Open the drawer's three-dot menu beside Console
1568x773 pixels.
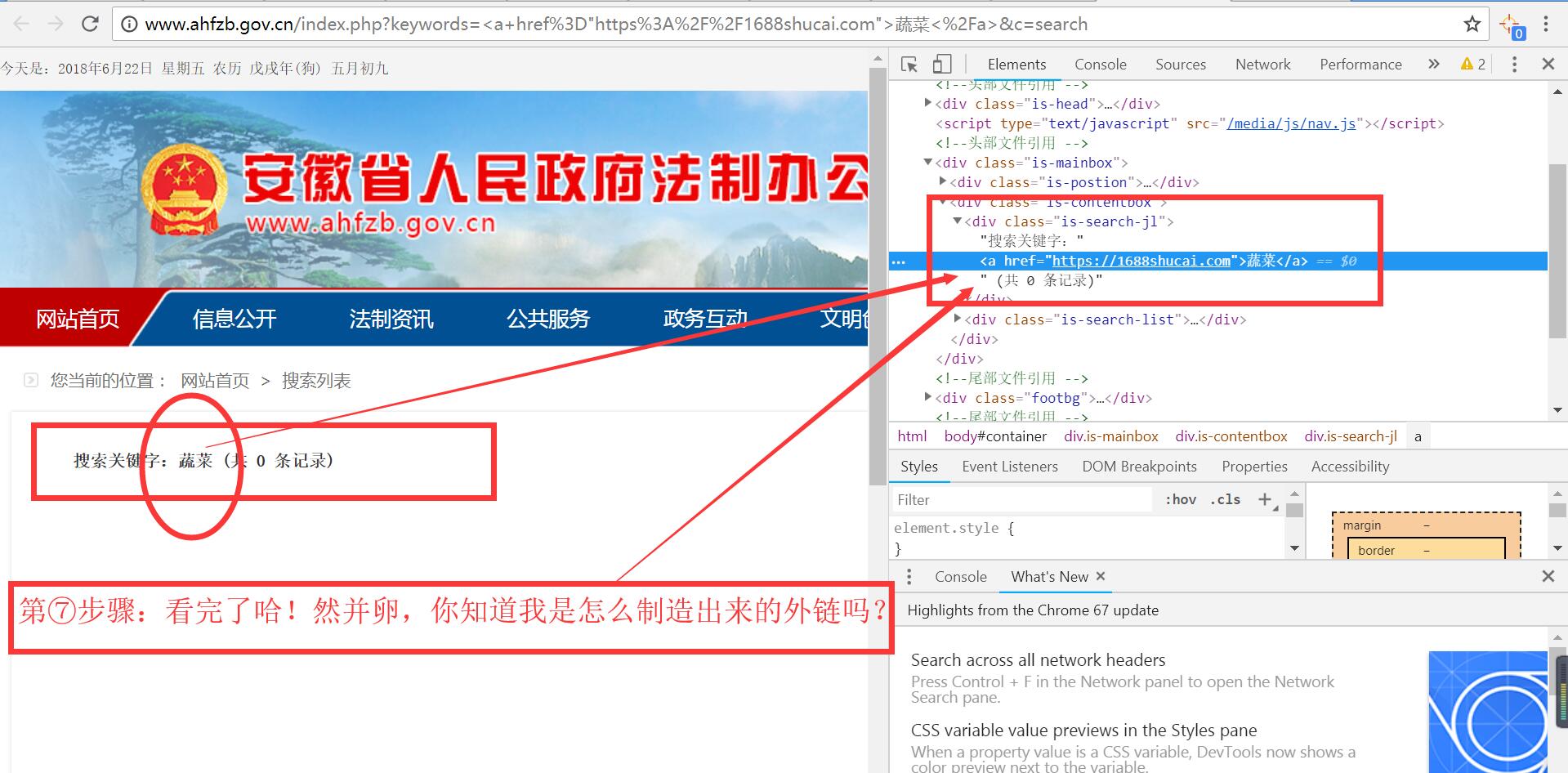(909, 577)
